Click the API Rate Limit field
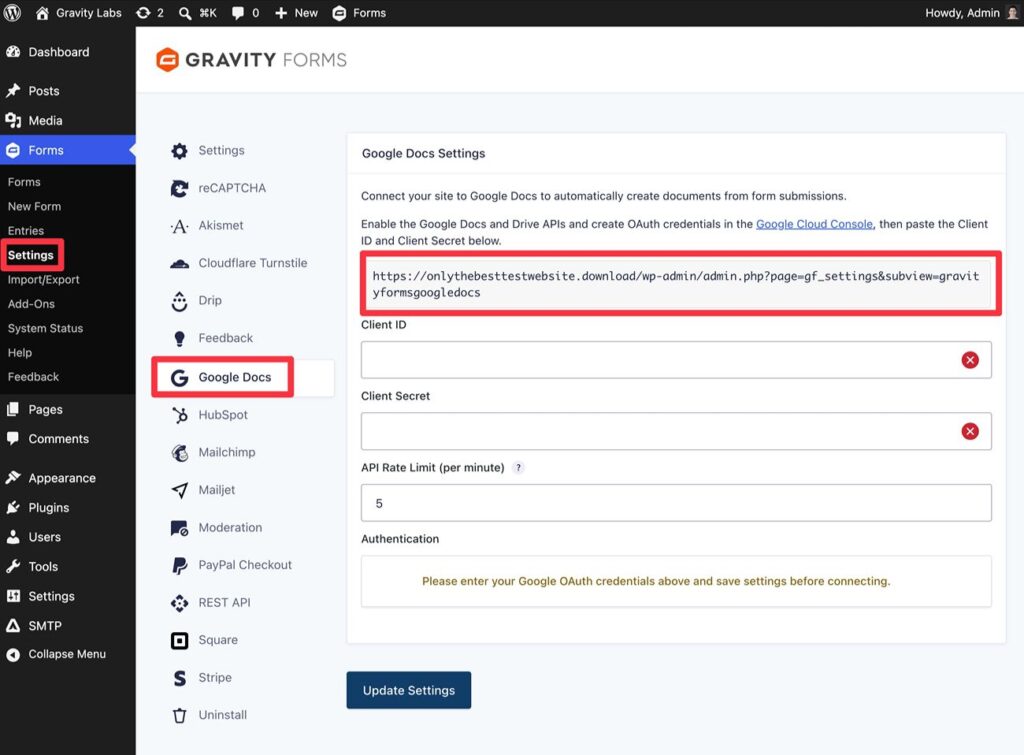 676,503
